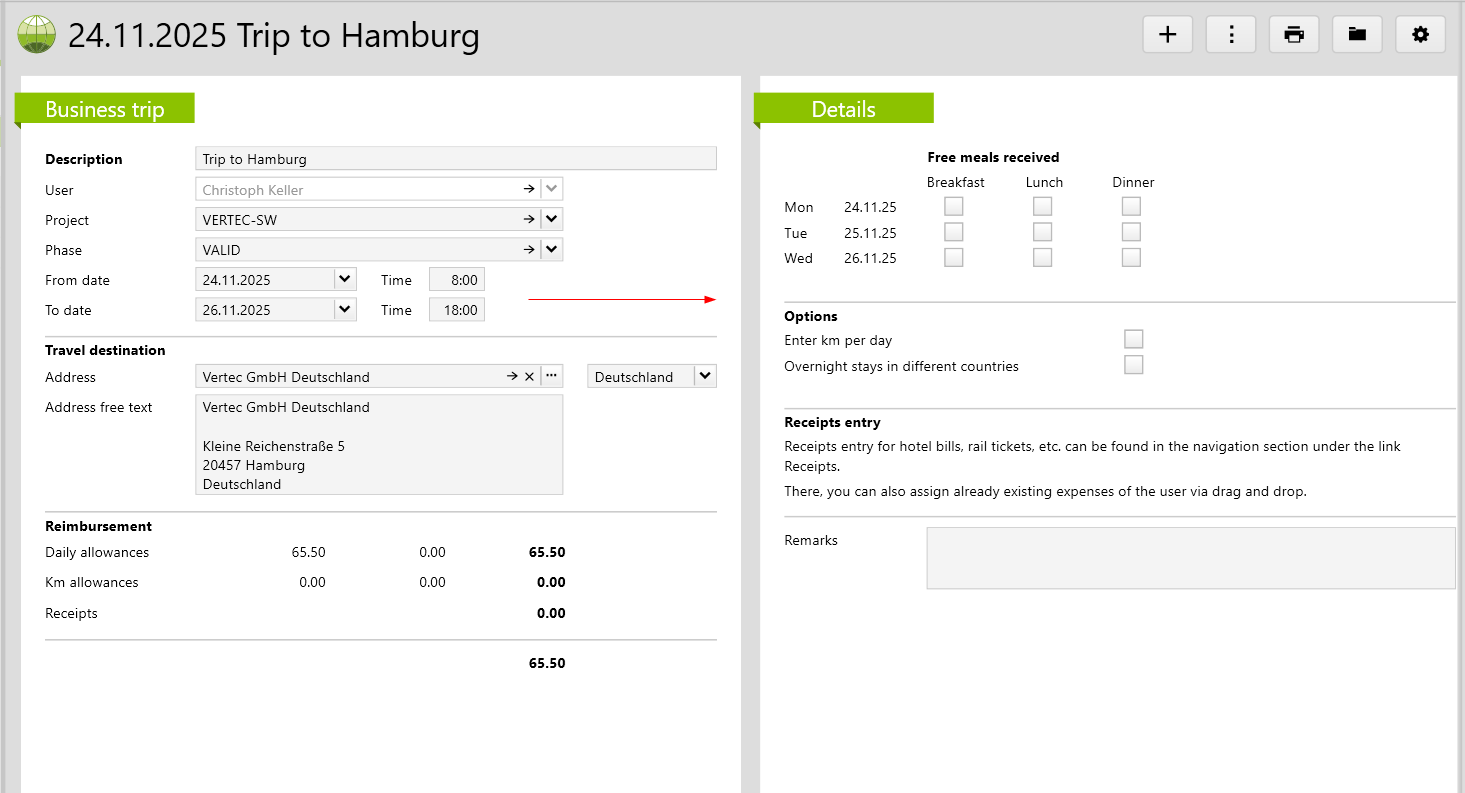Open the folder icon in the header
This screenshot has height=793, width=1465.
pyautogui.click(x=1357, y=35)
